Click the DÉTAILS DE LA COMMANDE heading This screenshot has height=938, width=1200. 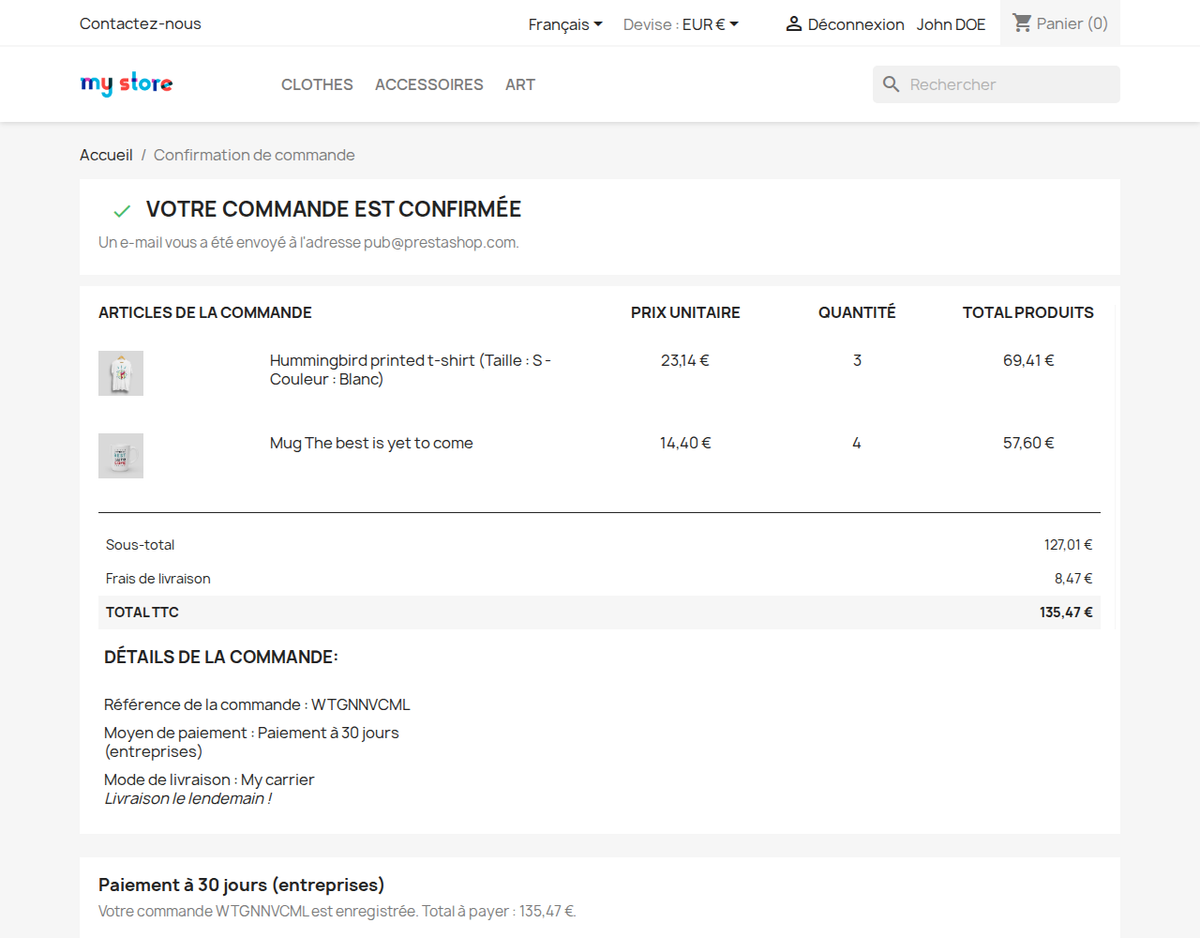click(x=221, y=657)
